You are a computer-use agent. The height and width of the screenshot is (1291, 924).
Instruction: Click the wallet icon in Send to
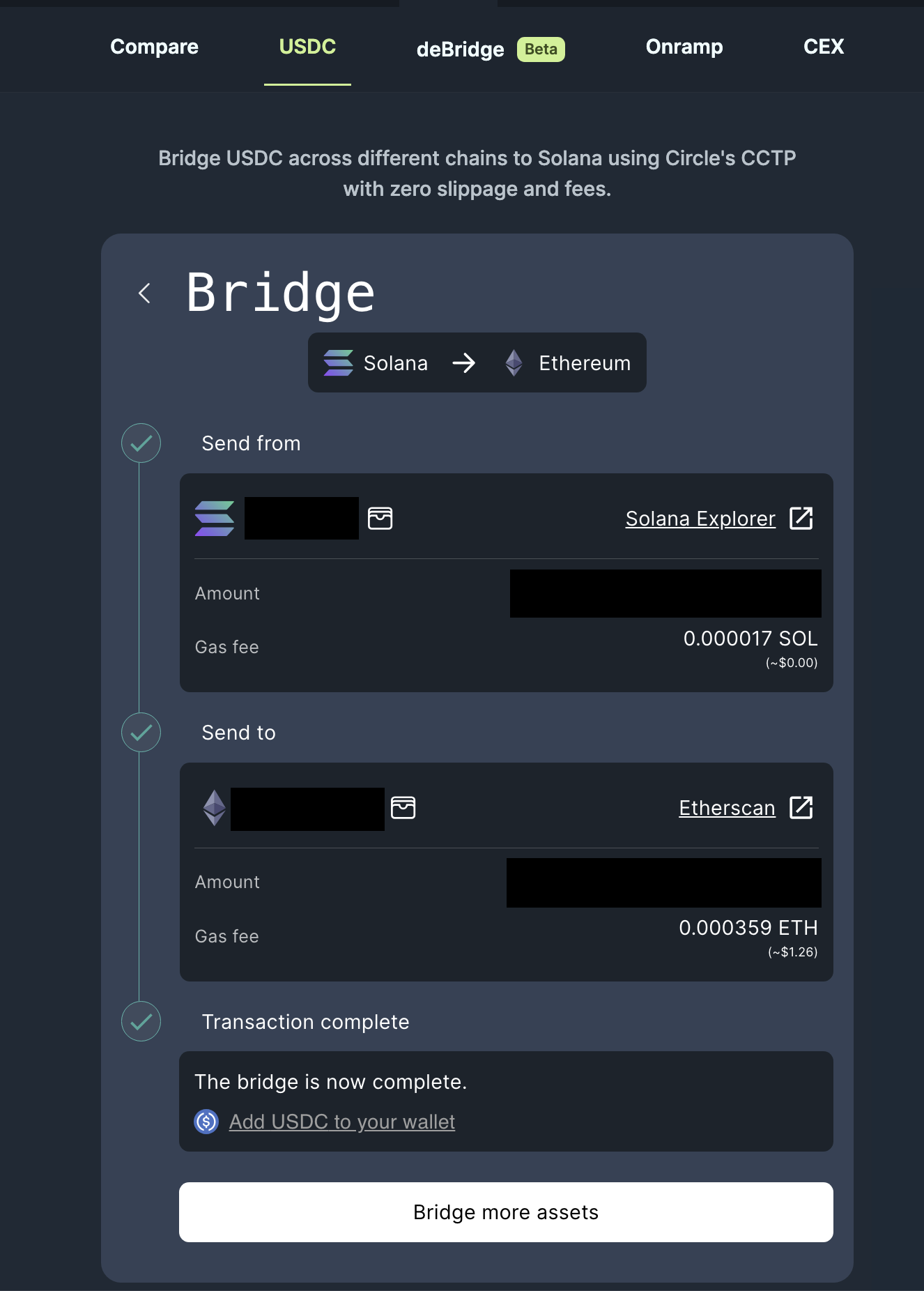click(403, 808)
